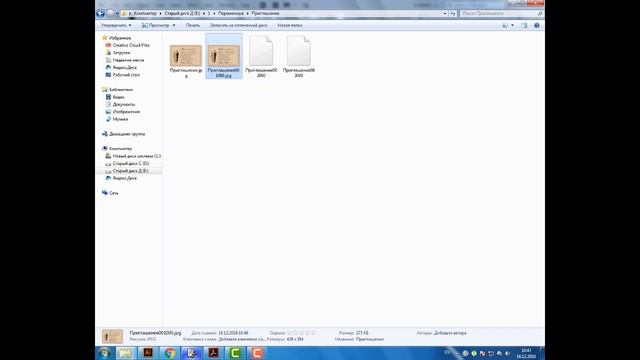Open Windows Explorer from the taskbar
The height and width of the screenshot is (360, 640).
coord(126,353)
